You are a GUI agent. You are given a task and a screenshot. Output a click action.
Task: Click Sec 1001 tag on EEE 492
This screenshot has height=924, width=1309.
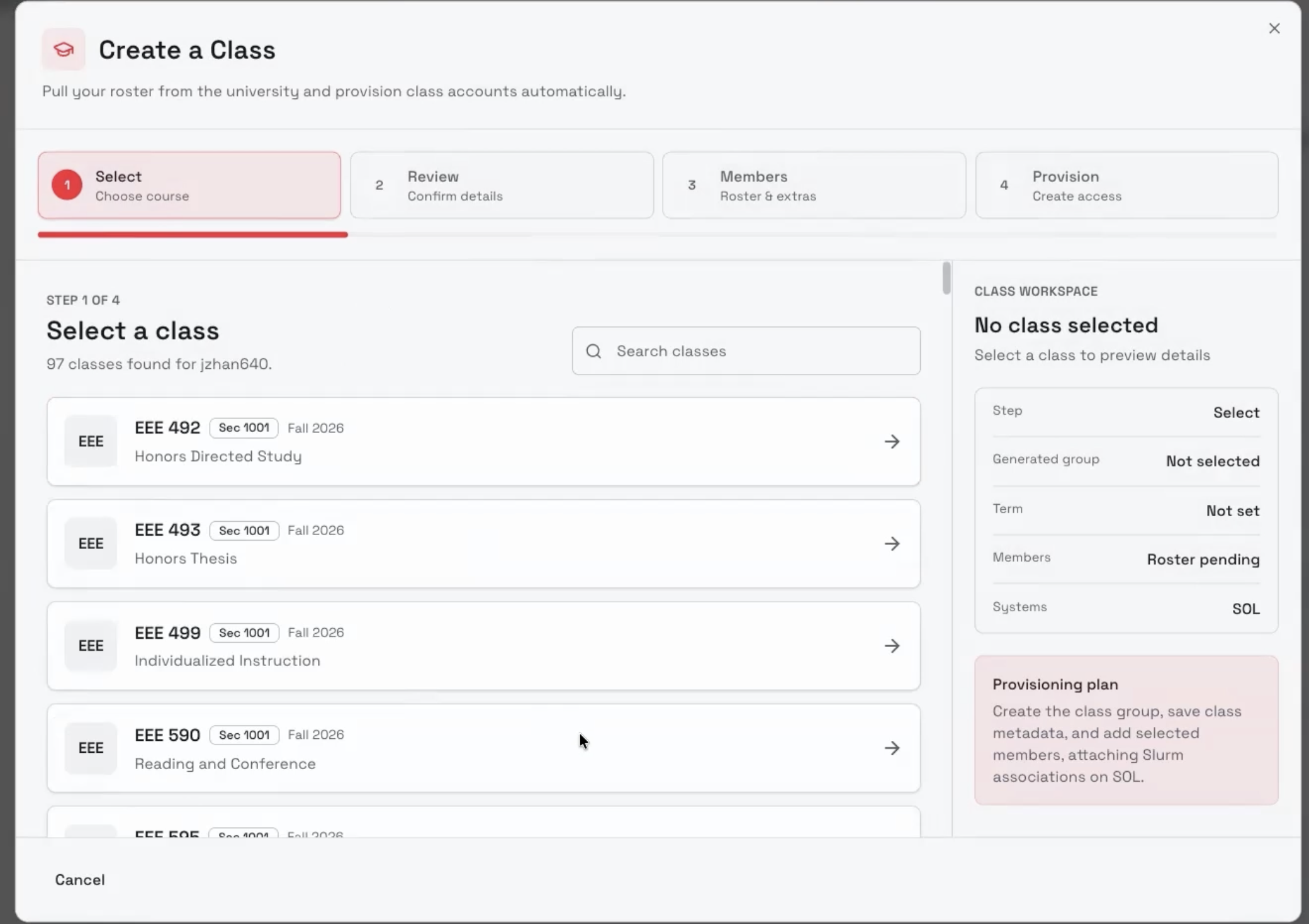244,428
